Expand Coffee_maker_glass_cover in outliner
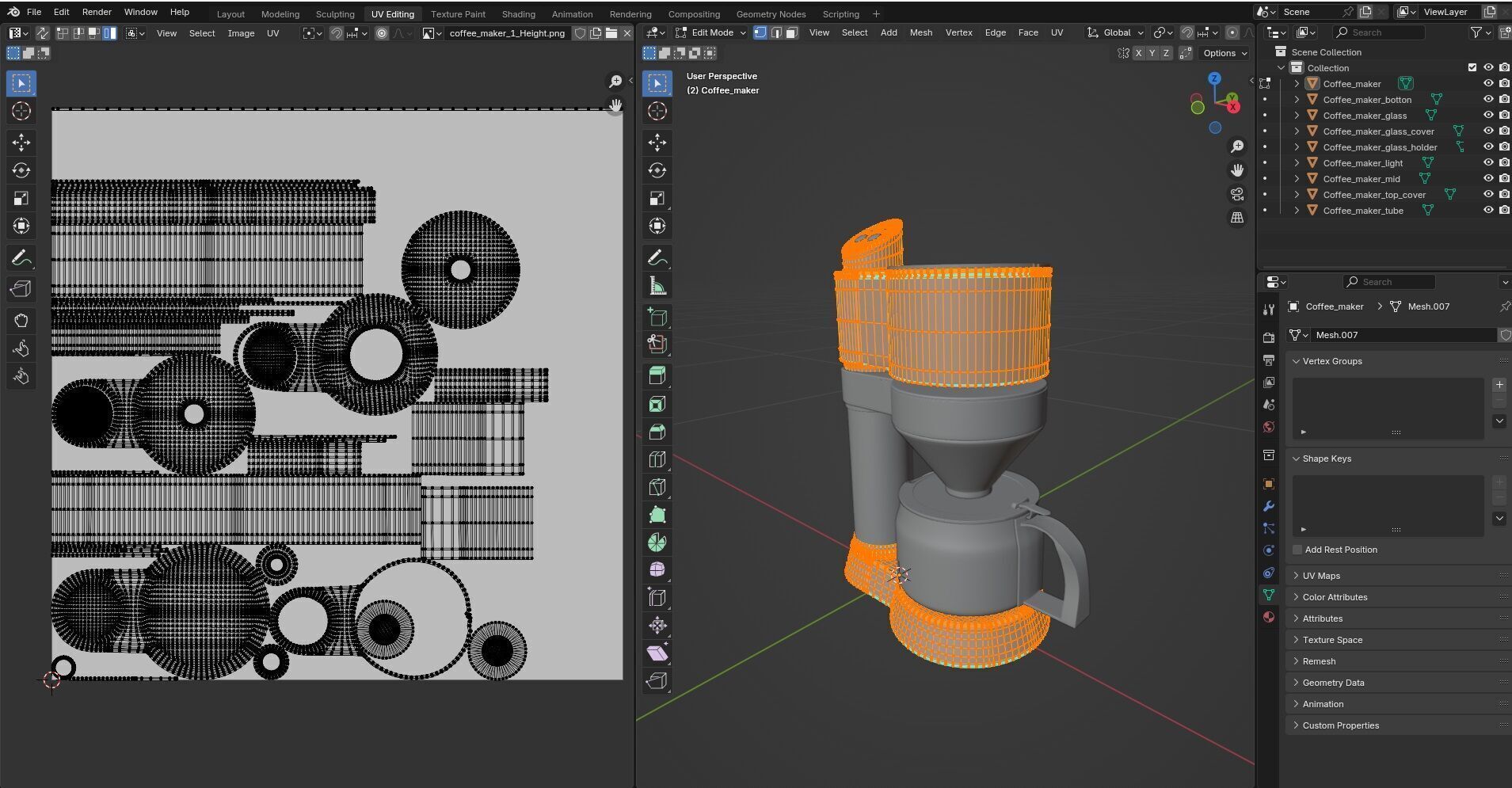 click(1297, 131)
